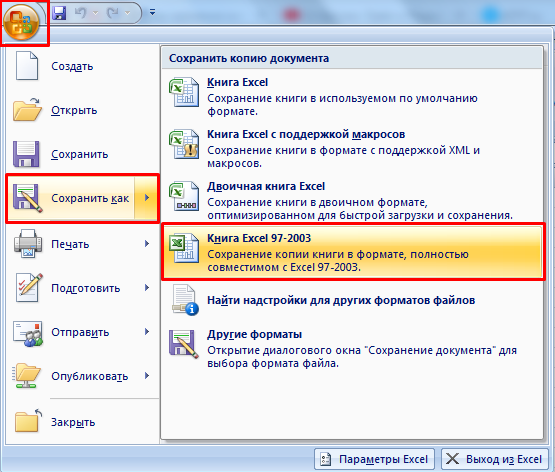Click the Параметры Excel button

(374, 459)
